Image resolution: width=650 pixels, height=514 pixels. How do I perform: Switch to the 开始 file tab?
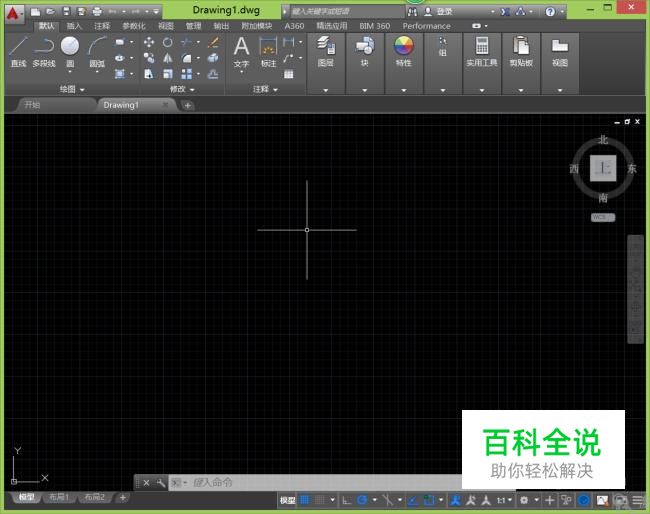(32, 105)
